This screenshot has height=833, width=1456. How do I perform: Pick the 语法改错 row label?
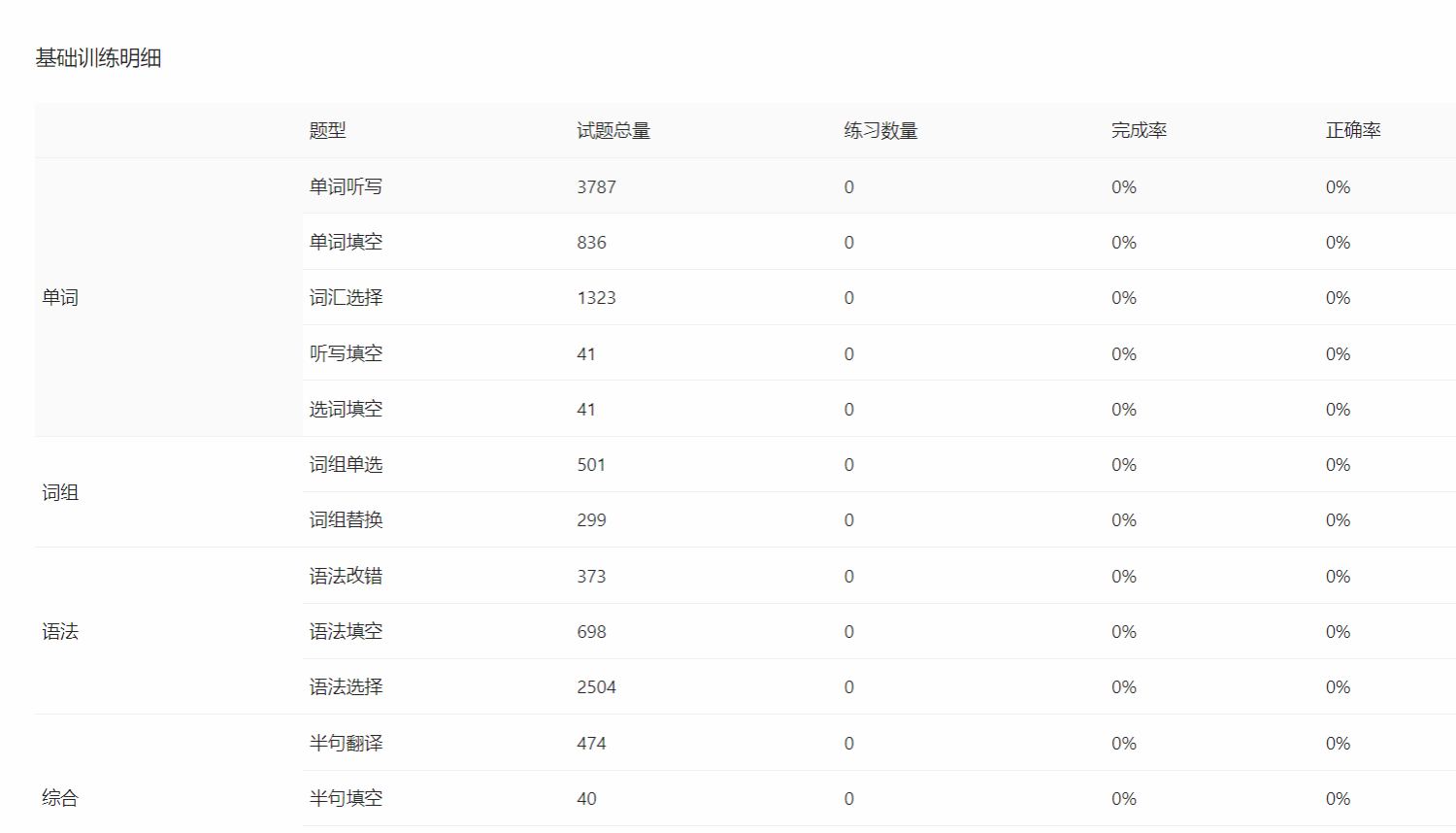[x=346, y=576]
